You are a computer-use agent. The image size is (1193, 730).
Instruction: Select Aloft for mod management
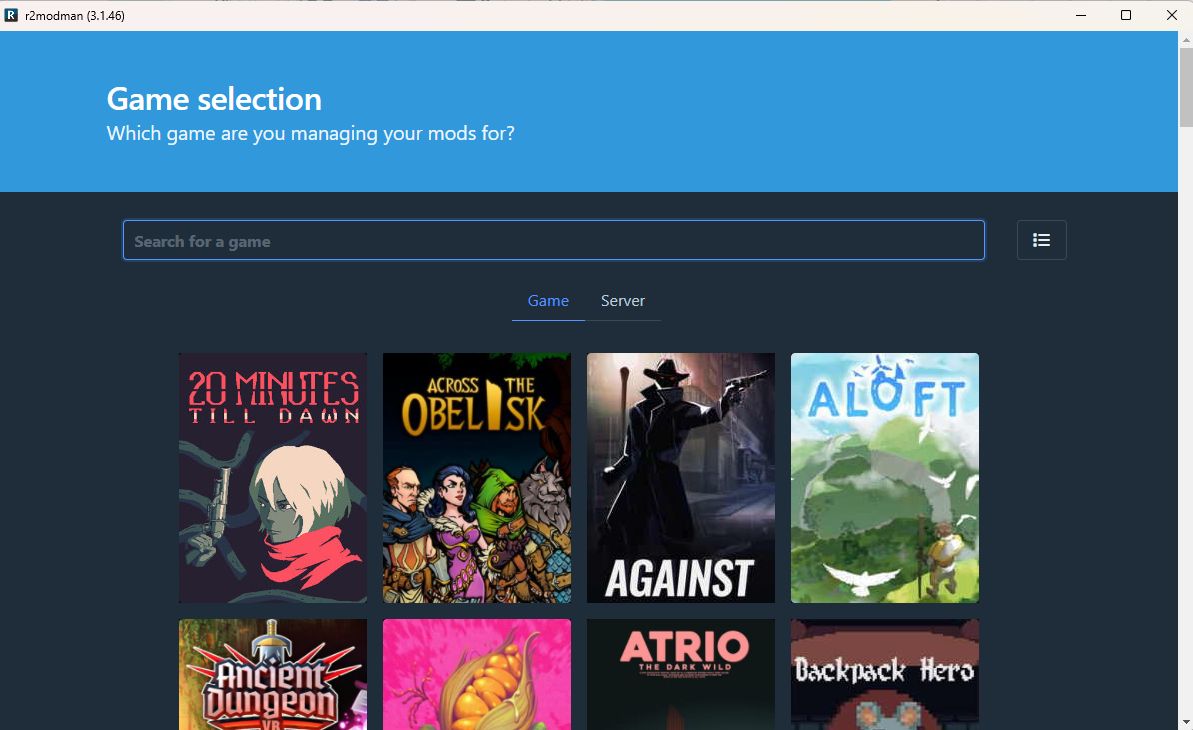[884, 477]
